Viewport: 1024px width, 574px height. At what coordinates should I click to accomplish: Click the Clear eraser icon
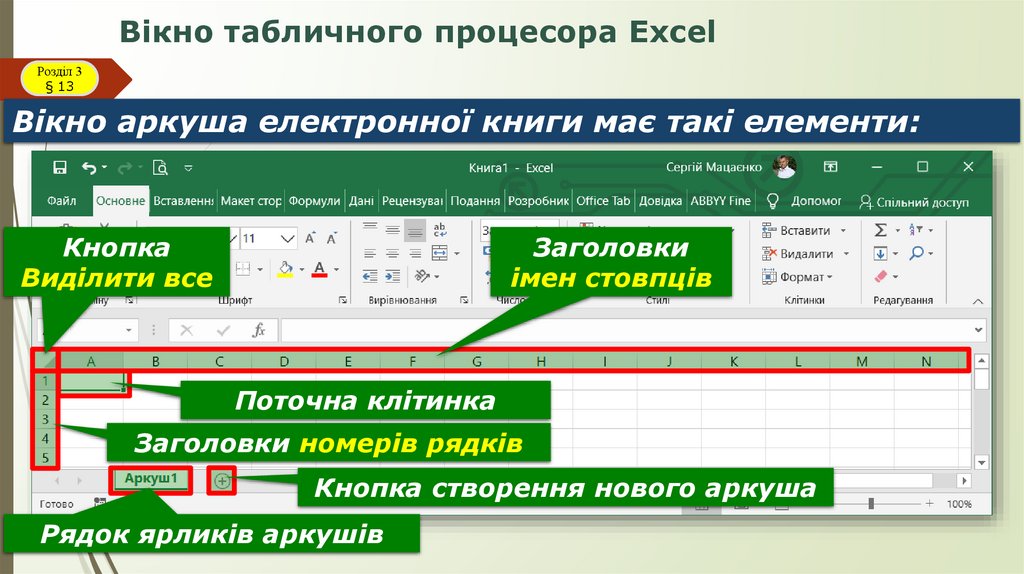[882, 276]
